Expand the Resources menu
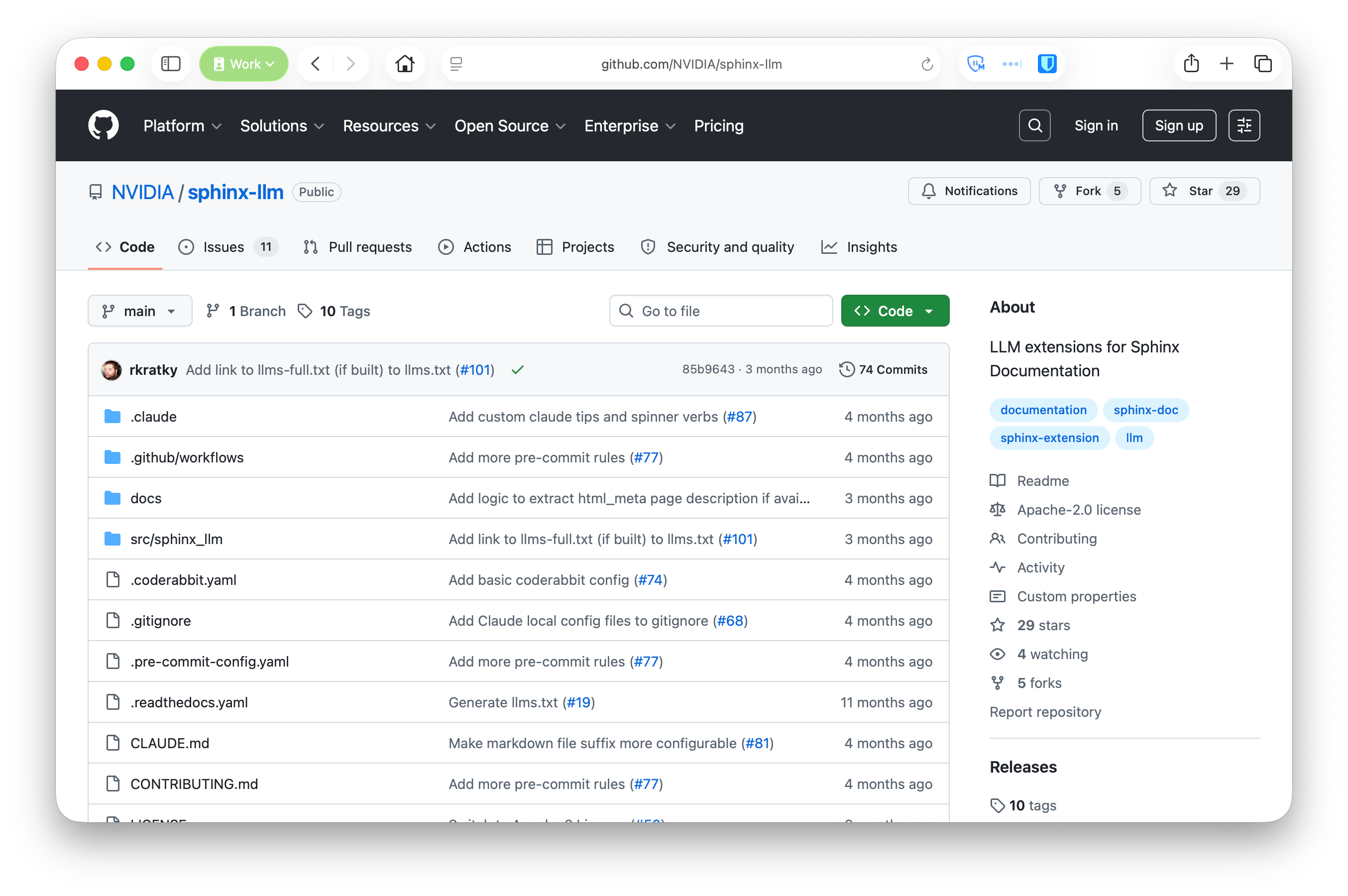 [389, 126]
